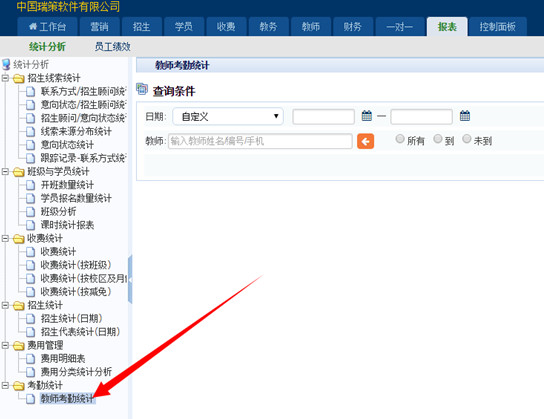This screenshot has height=419, width=544.
Task: Open the 日期 自定义 dropdown
Action: [x=228, y=117]
